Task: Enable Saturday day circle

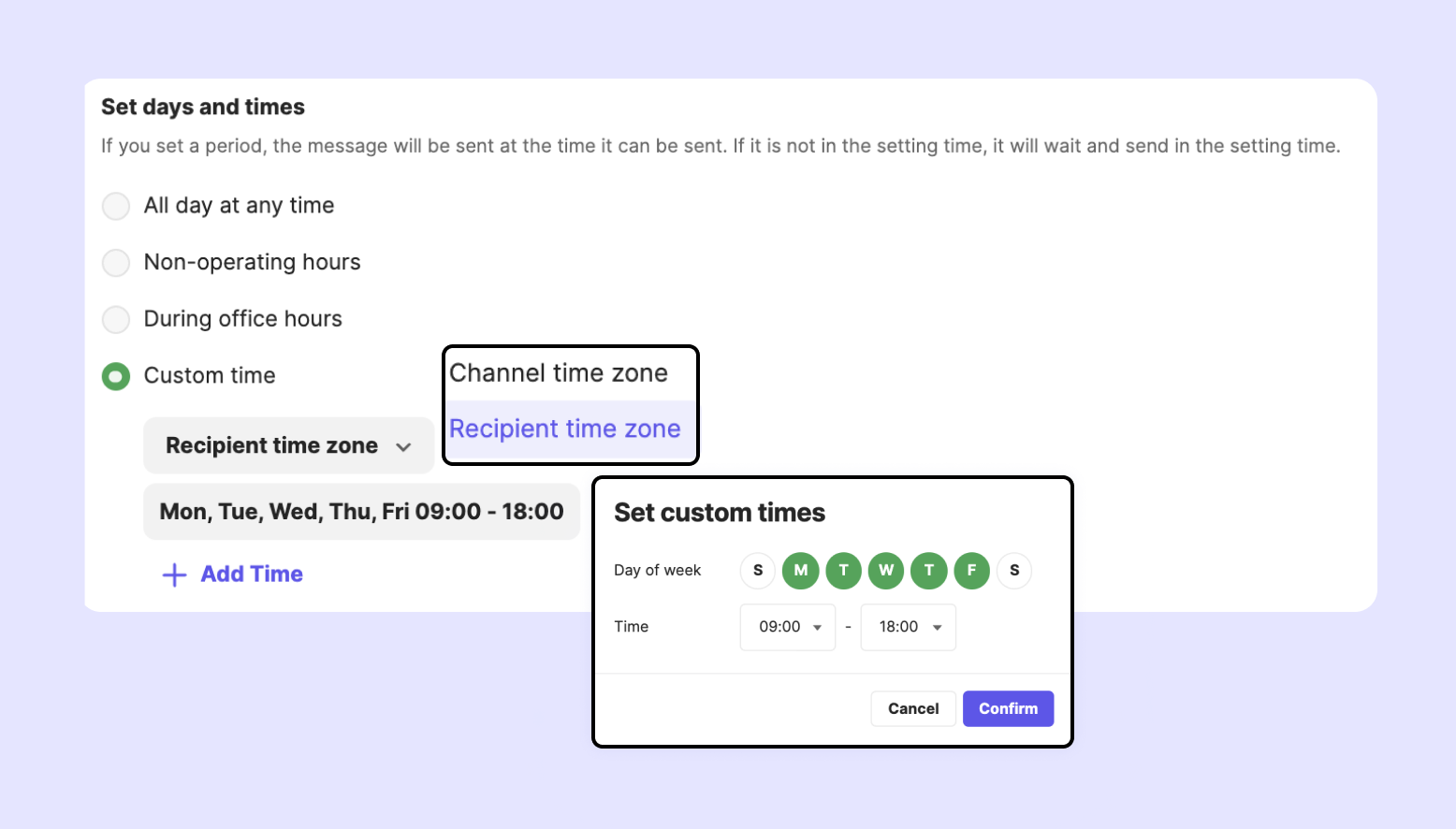Action: [1014, 571]
